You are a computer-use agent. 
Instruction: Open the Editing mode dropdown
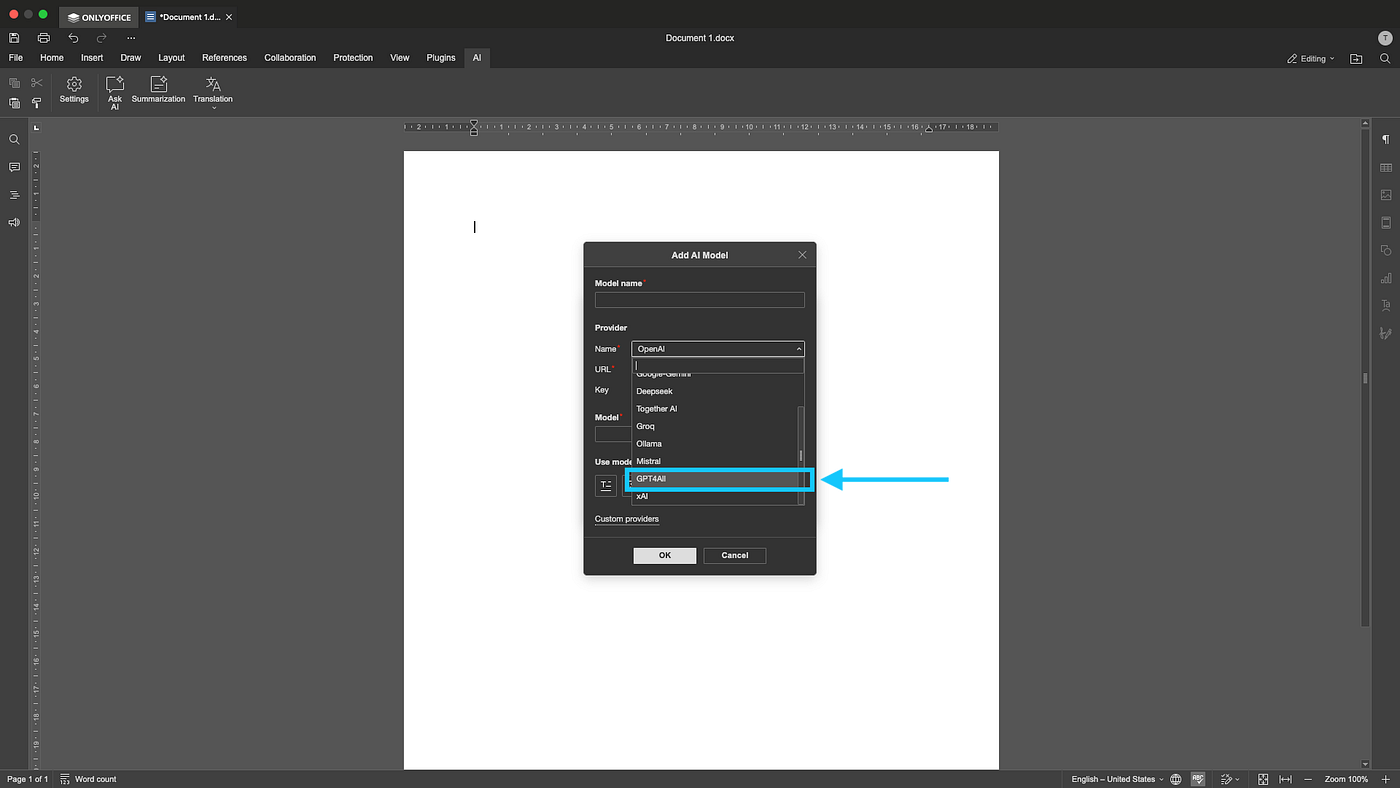click(1310, 59)
